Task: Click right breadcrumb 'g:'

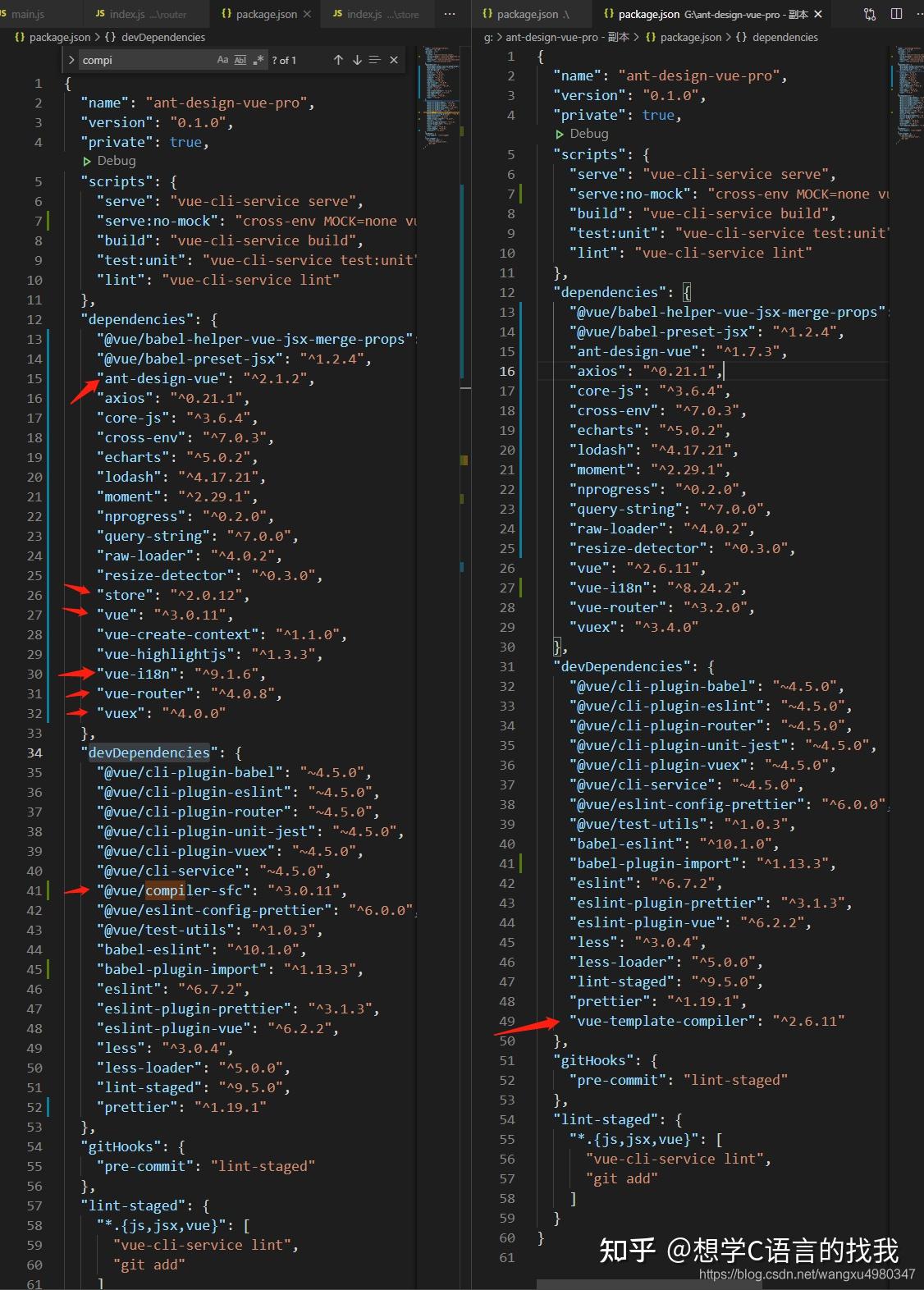Action: (x=488, y=37)
